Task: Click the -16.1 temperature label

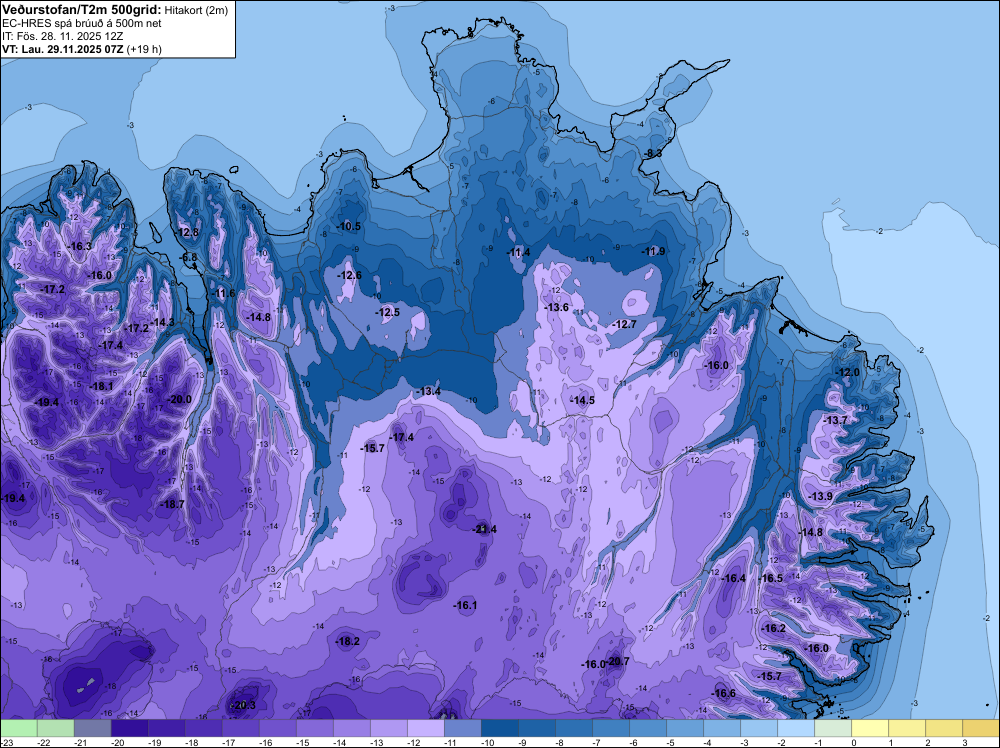Action: pyautogui.click(x=465, y=605)
